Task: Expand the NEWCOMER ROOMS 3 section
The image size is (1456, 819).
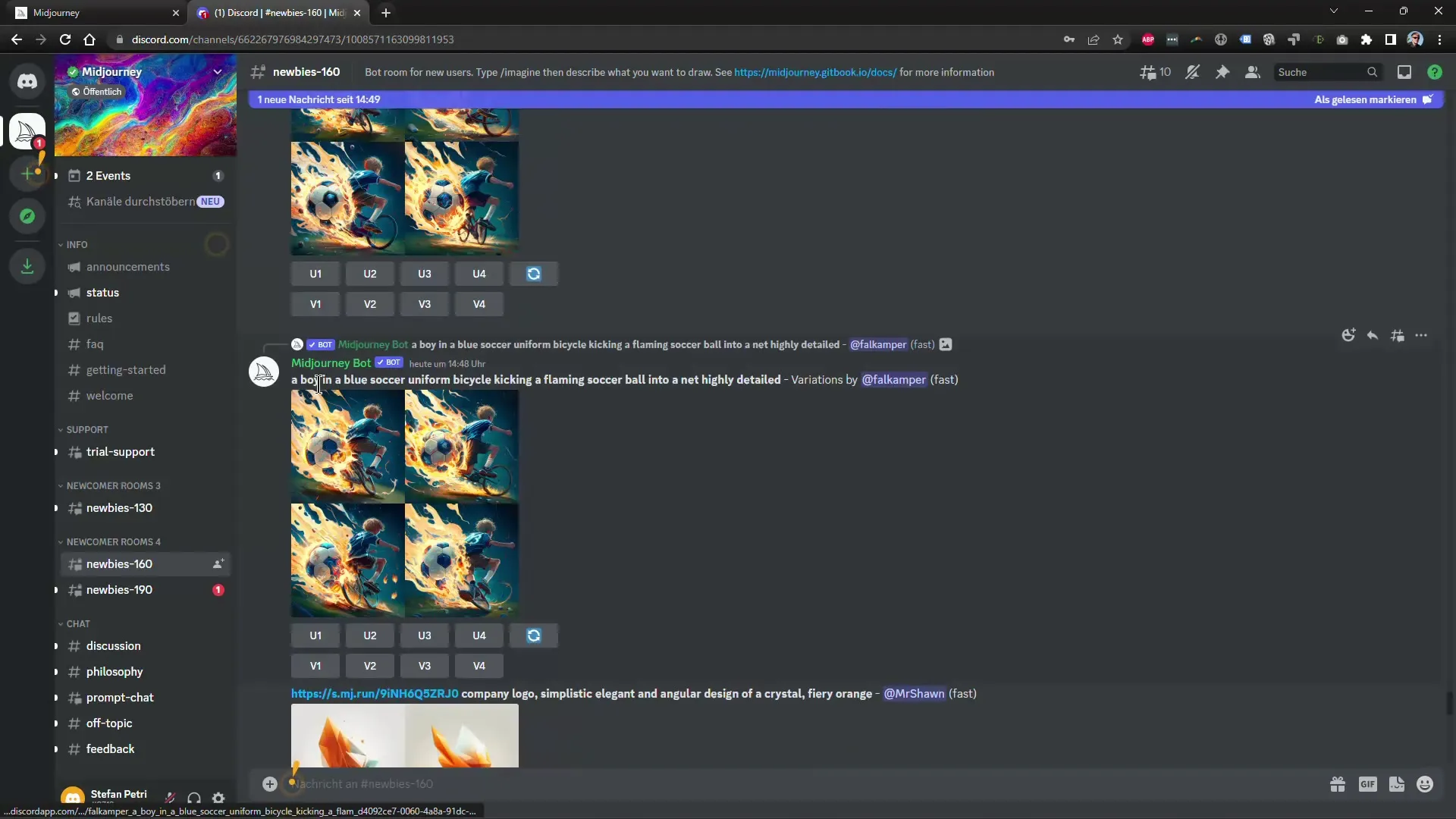Action: tap(113, 485)
